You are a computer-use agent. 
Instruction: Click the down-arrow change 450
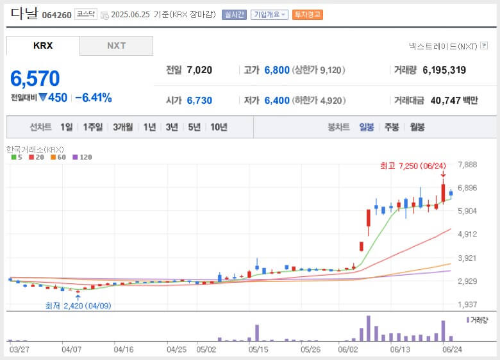(53, 98)
